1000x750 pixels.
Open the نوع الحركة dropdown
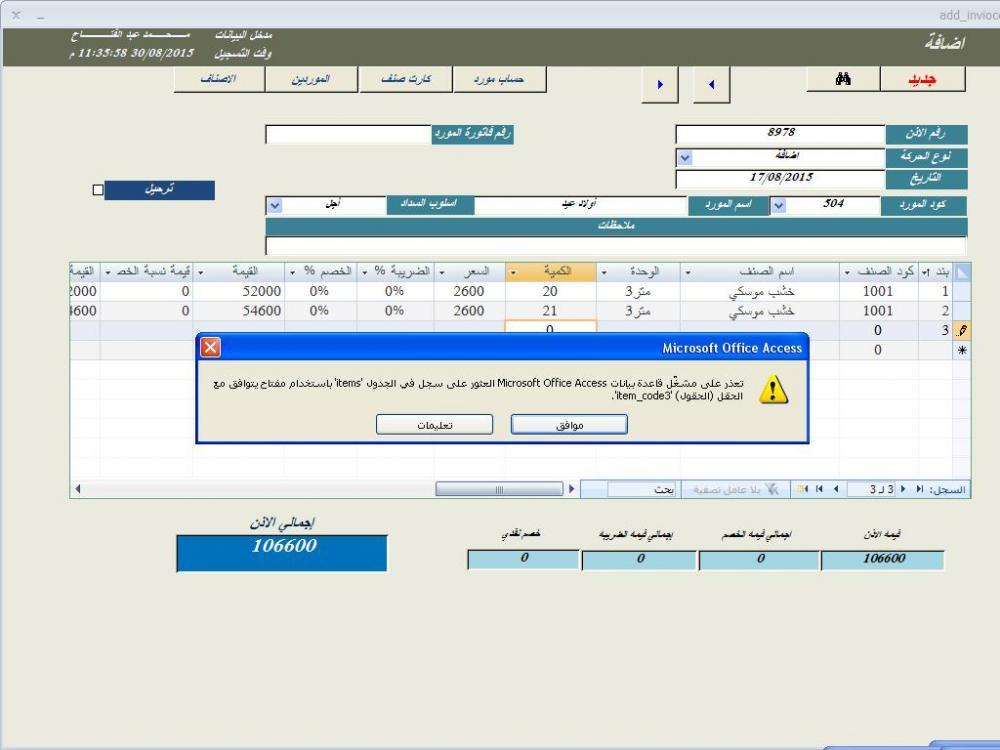pos(684,157)
